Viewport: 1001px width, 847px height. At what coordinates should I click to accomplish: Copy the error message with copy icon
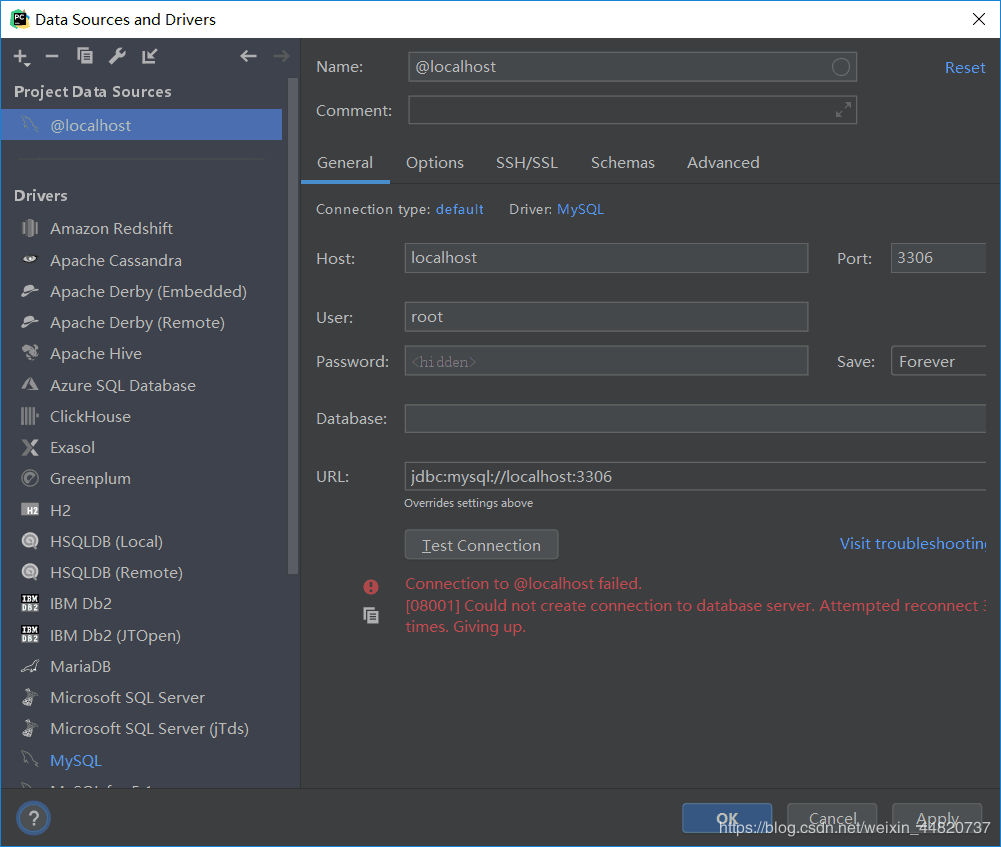pos(371,615)
